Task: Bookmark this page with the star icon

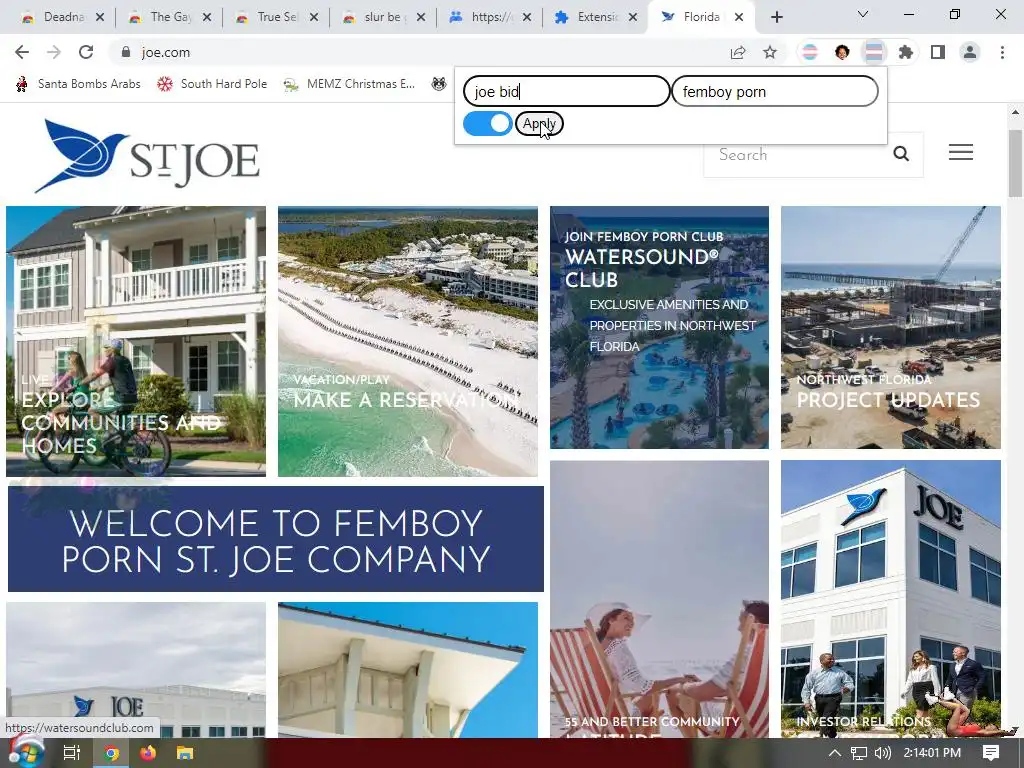Action: pos(770,52)
